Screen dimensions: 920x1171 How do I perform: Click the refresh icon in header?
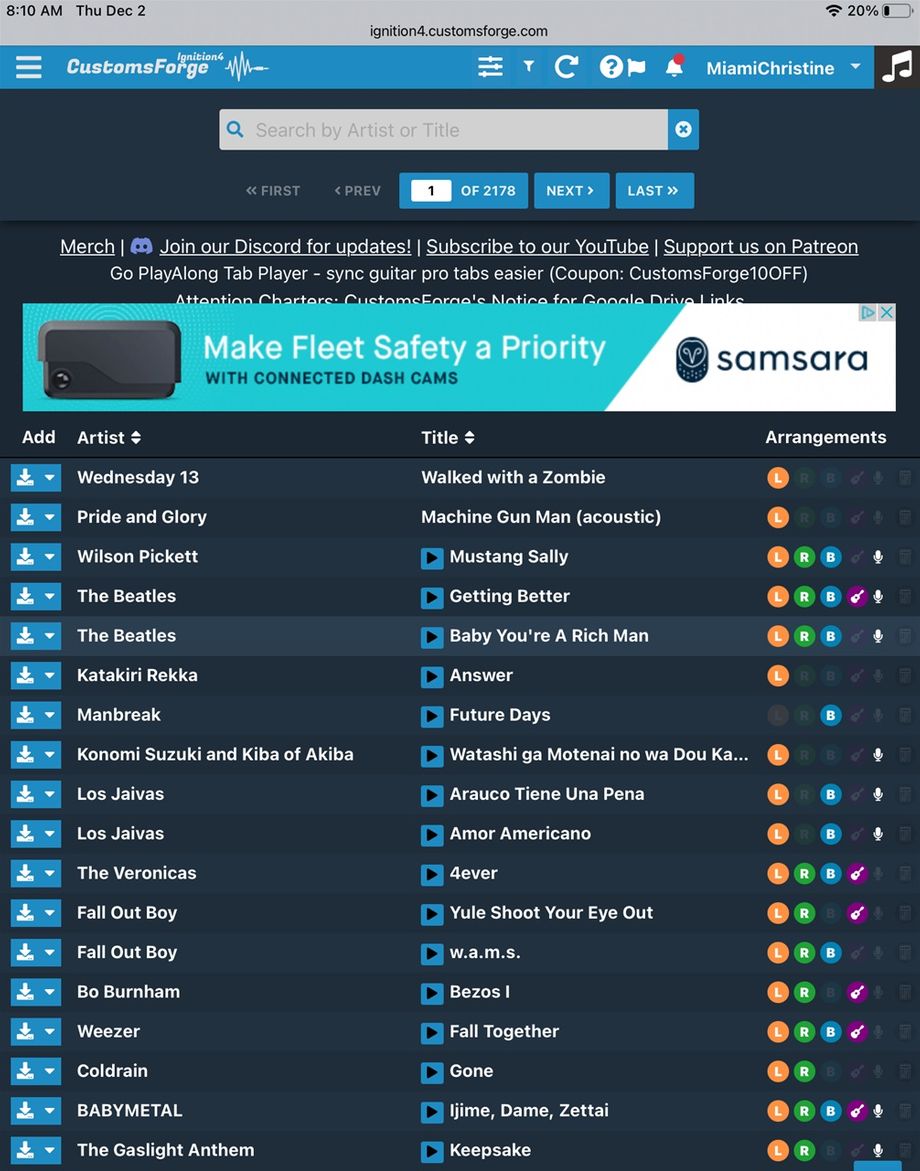point(566,67)
